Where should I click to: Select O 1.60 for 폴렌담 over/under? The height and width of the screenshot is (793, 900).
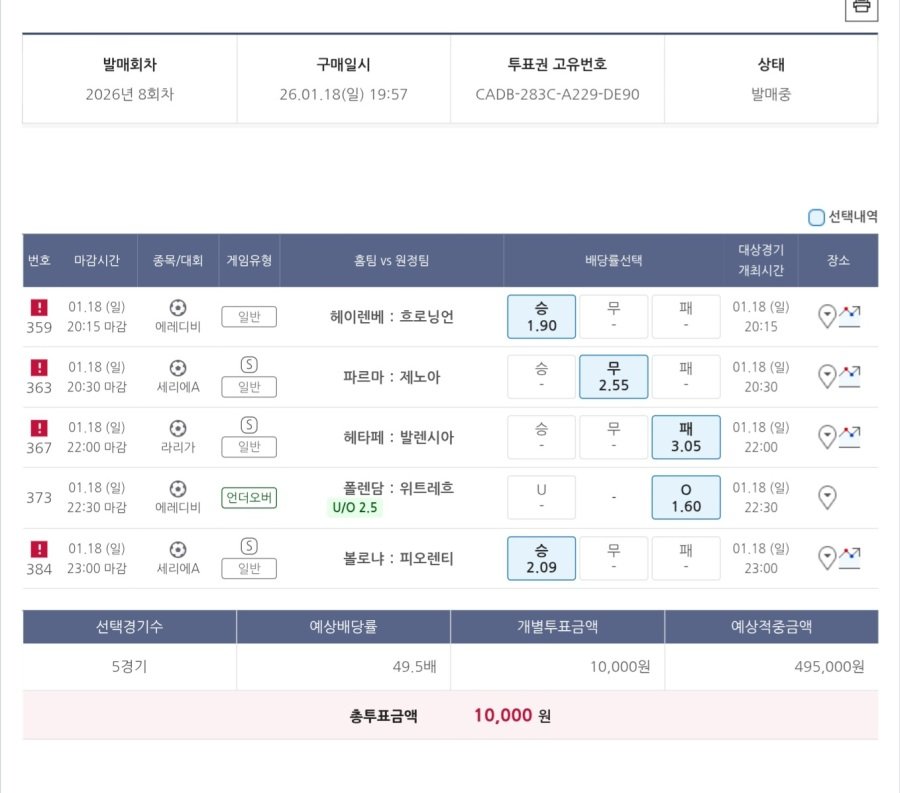(685, 497)
